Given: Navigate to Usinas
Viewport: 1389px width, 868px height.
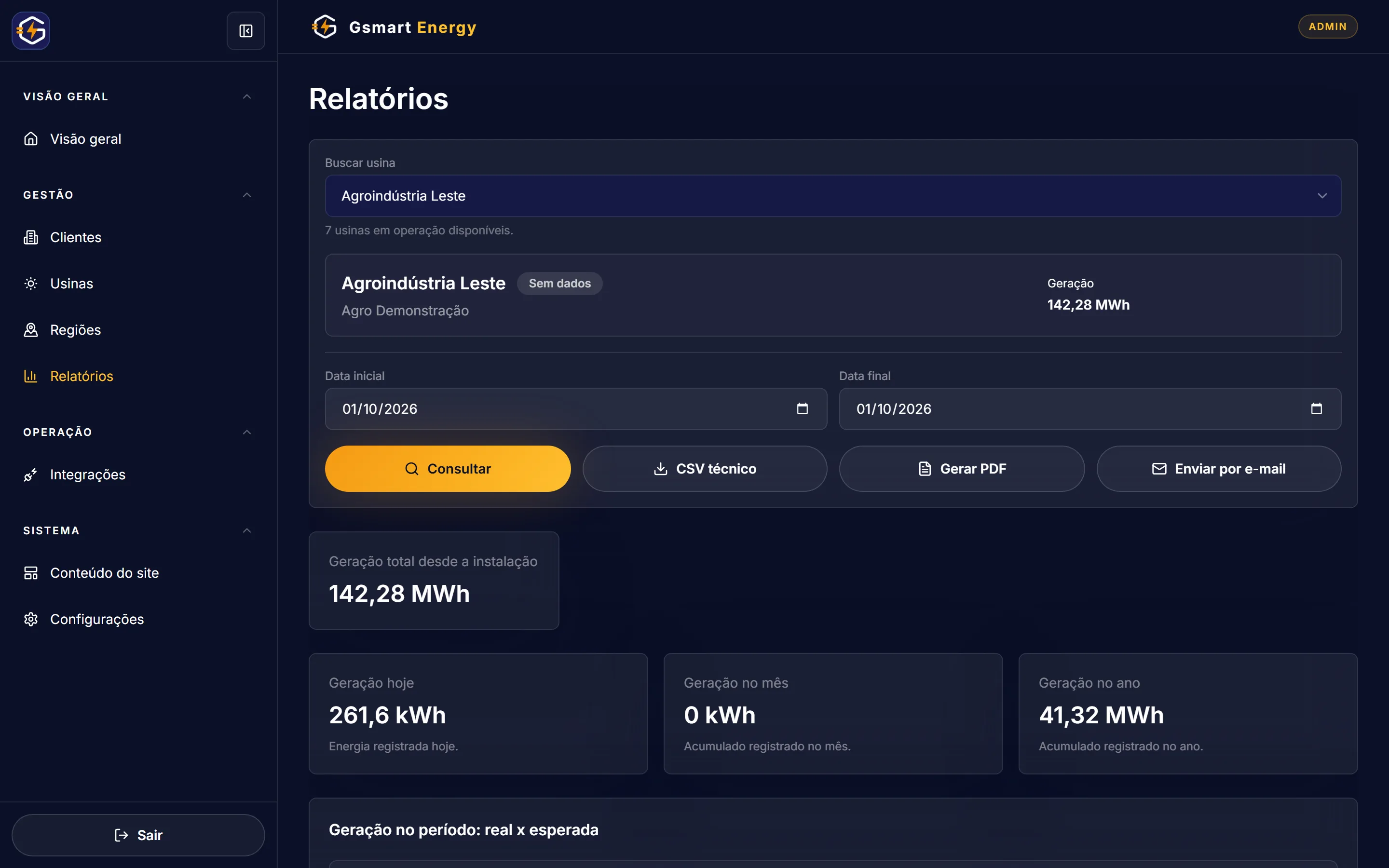Looking at the screenshot, I should pyautogui.click(x=138, y=284).
